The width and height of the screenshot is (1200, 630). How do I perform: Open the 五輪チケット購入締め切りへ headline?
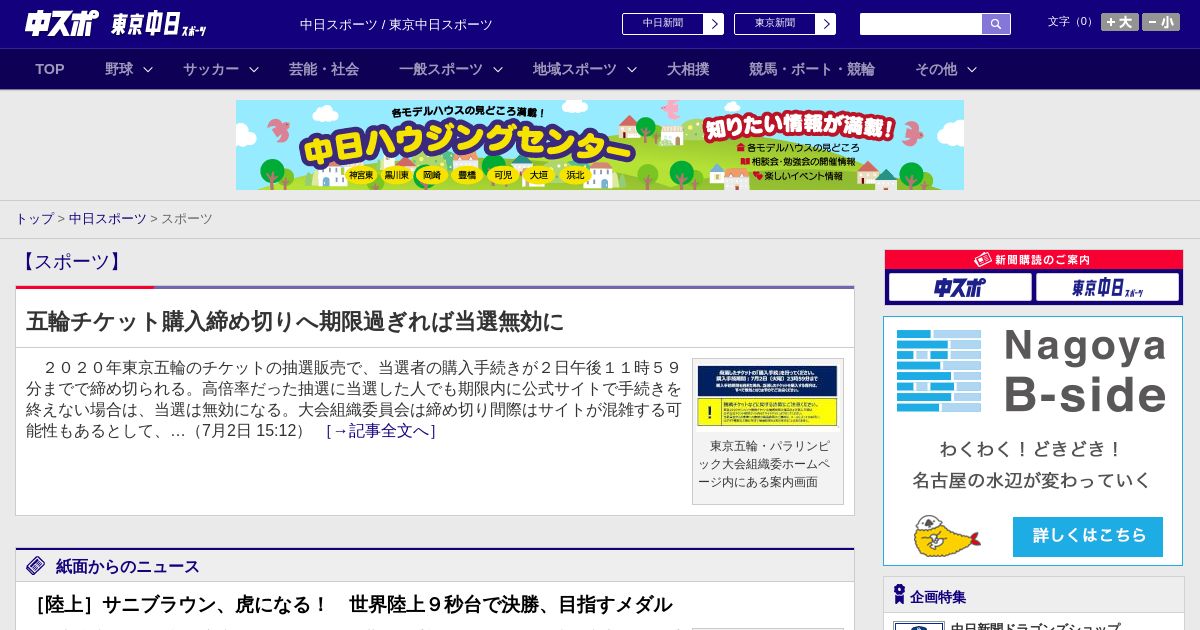(295, 321)
